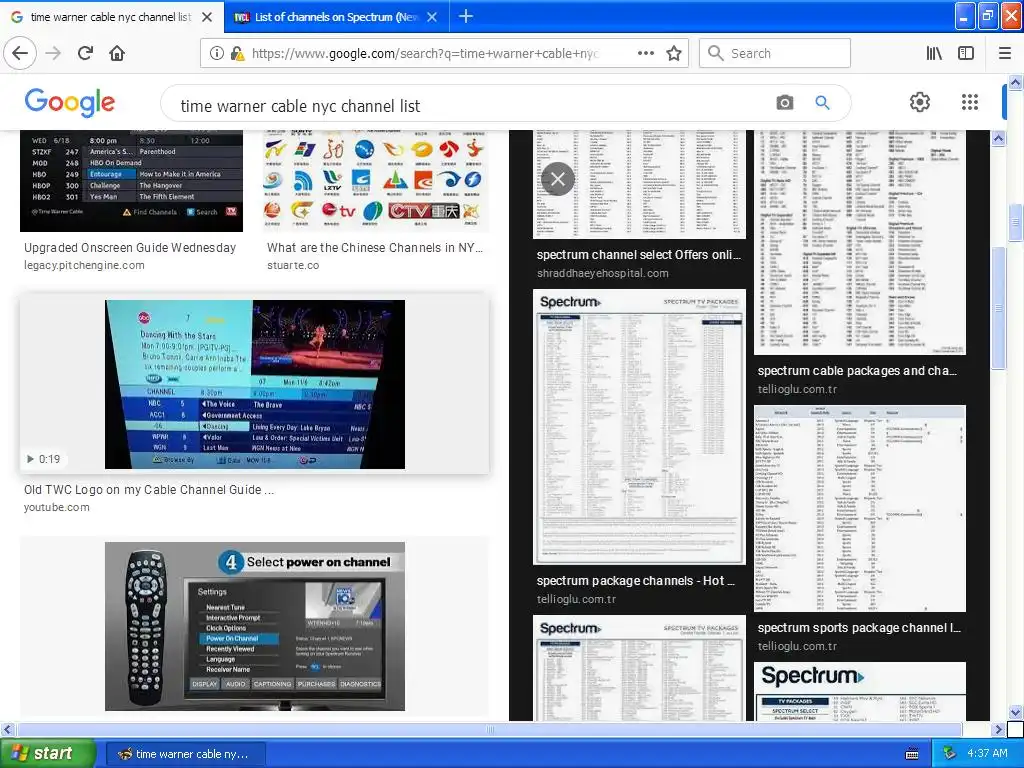Open legacy.pitchengine.com source link

(84, 265)
